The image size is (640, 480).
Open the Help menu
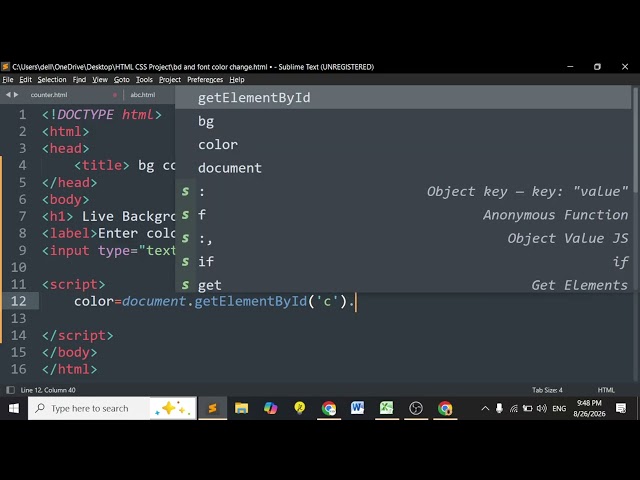237,80
